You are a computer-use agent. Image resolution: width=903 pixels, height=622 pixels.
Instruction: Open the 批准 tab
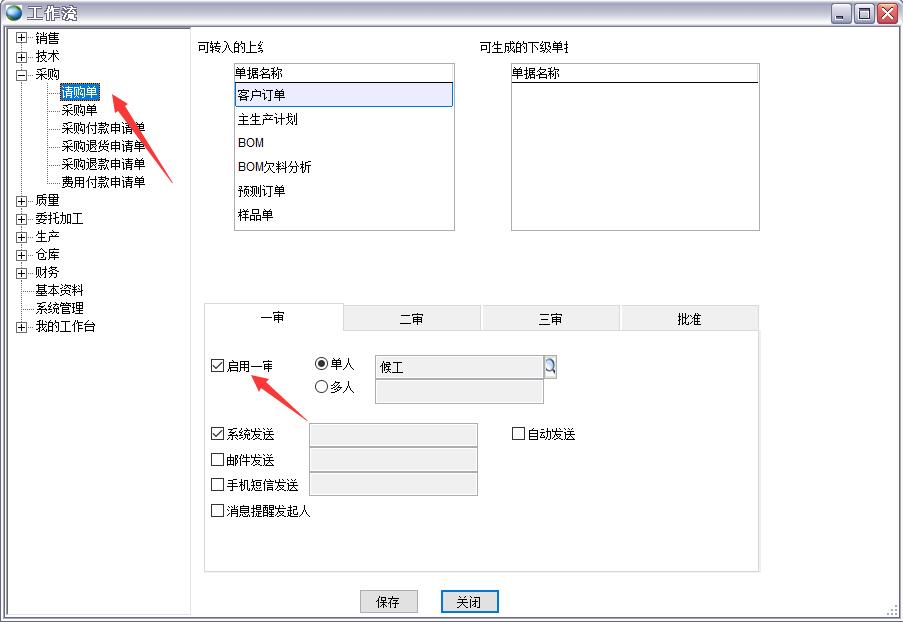(689, 319)
